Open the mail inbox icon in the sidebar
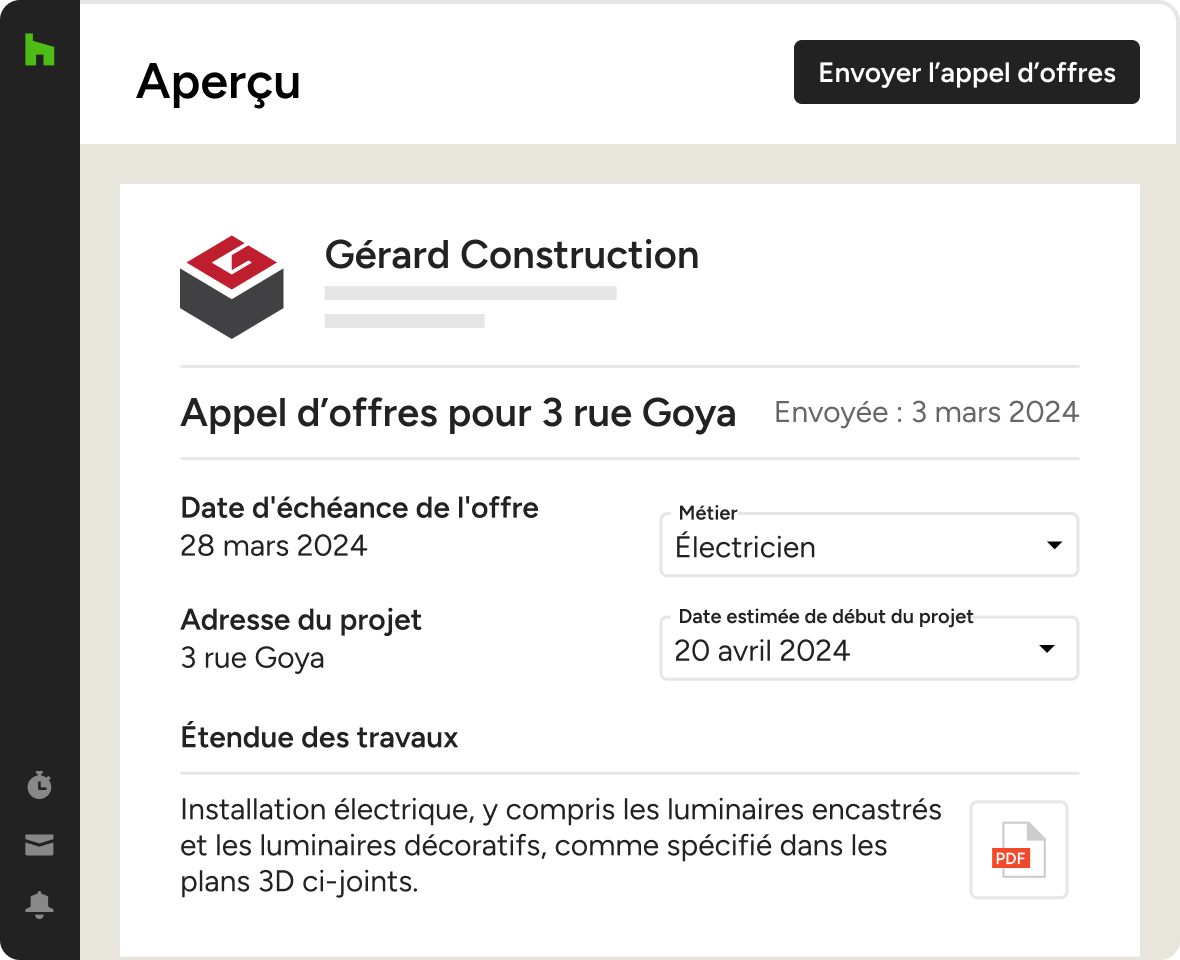This screenshot has width=1180, height=960. coord(39,845)
